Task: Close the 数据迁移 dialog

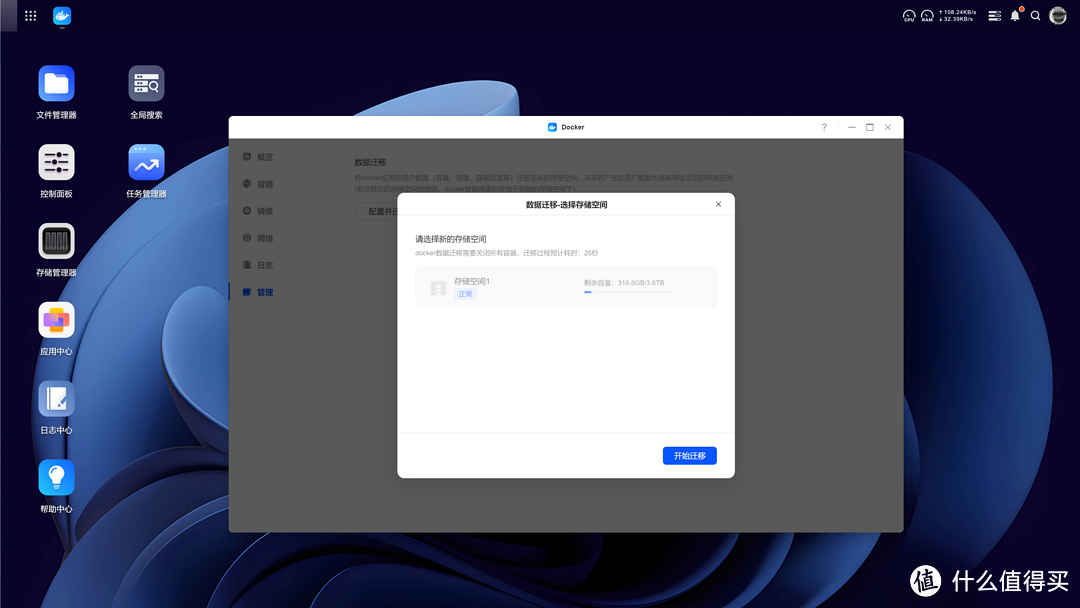Action: pos(718,205)
